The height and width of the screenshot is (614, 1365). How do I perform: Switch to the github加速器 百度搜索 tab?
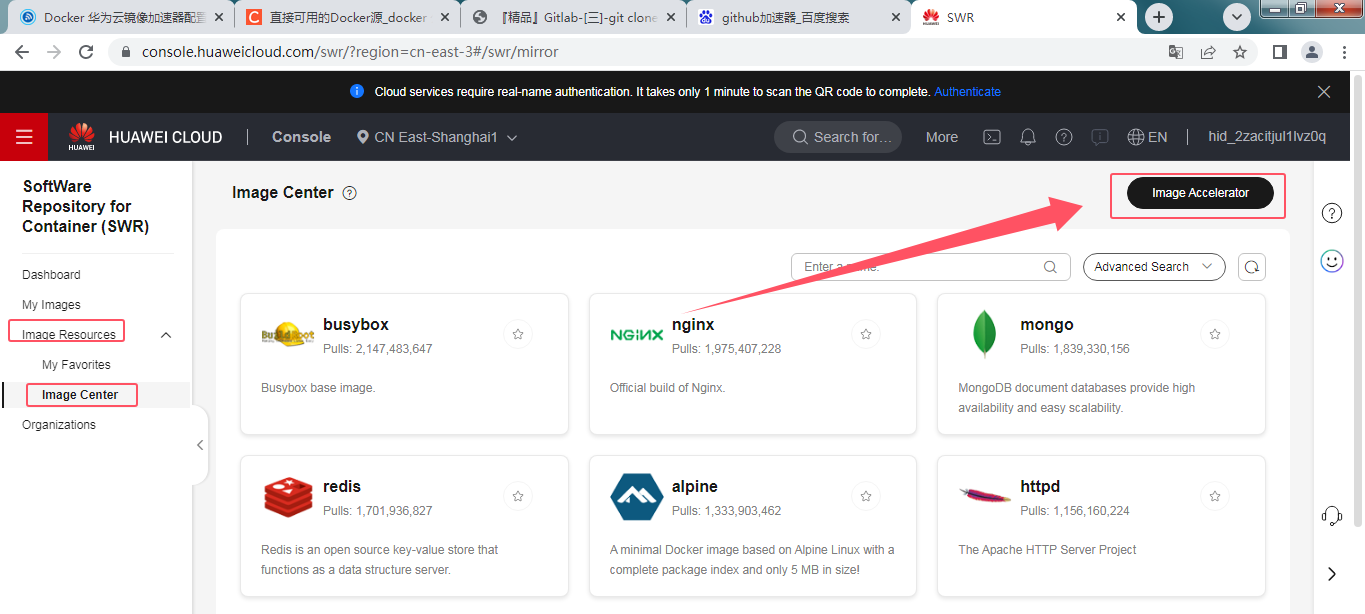click(x=800, y=17)
